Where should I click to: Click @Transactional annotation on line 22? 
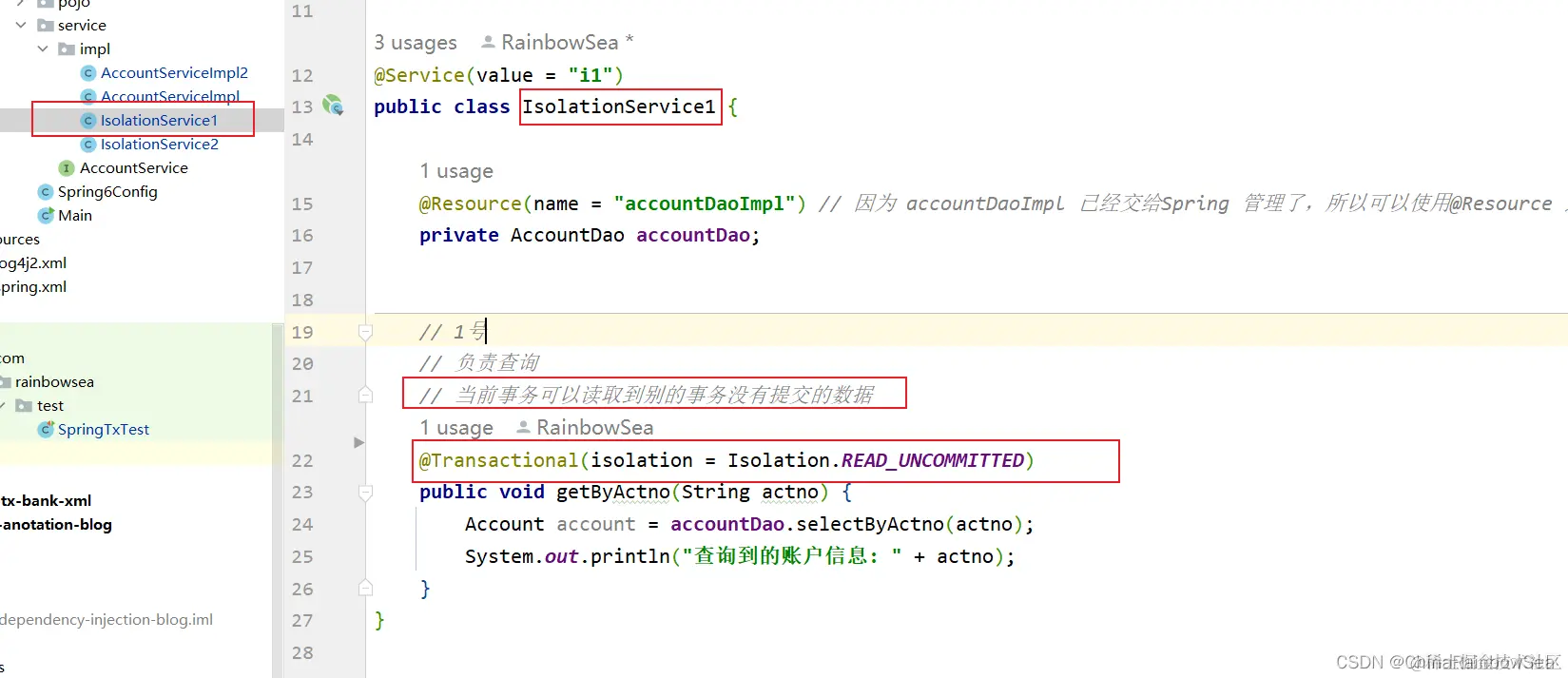pyautogui.click(x=499, y=460)
